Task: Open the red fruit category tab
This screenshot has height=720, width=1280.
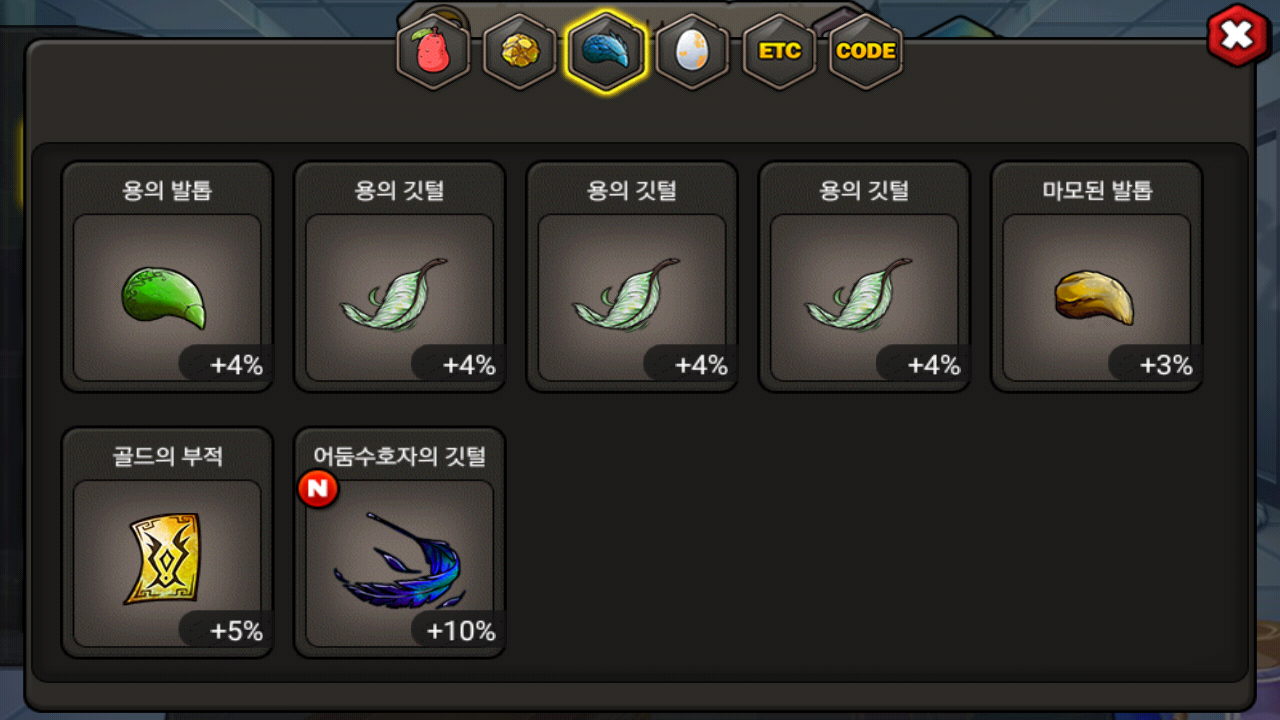Action: (x=433, y=52)
